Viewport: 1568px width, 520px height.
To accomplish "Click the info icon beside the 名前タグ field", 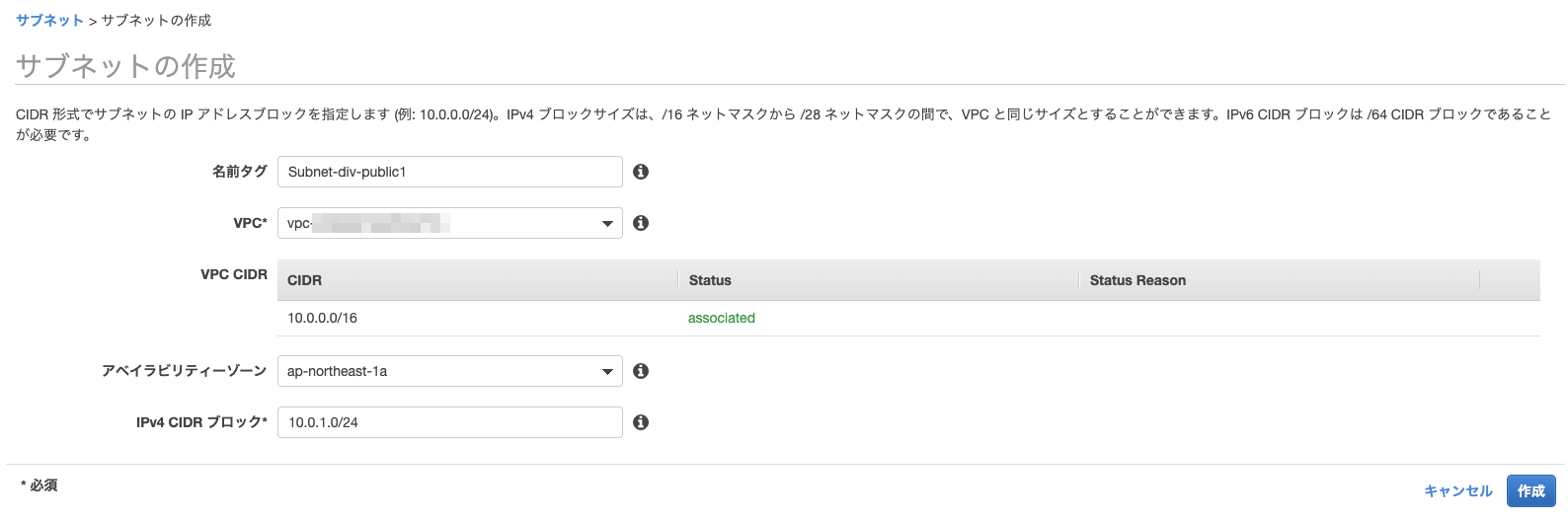I will 641,172.
